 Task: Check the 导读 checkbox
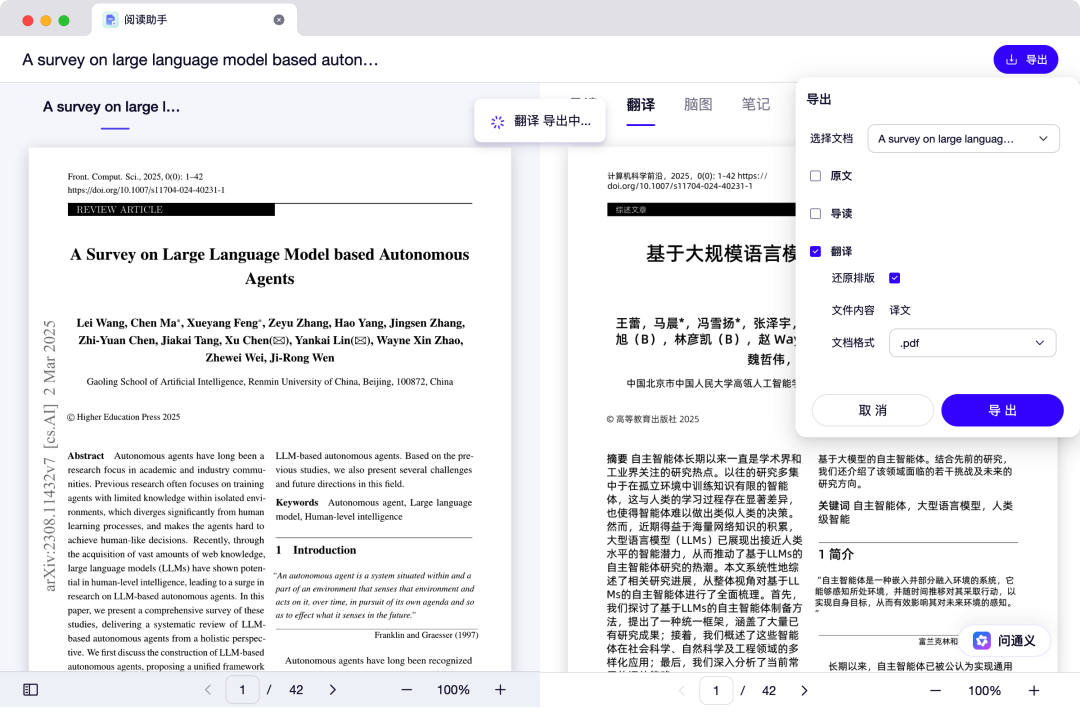tap(816, 214)
